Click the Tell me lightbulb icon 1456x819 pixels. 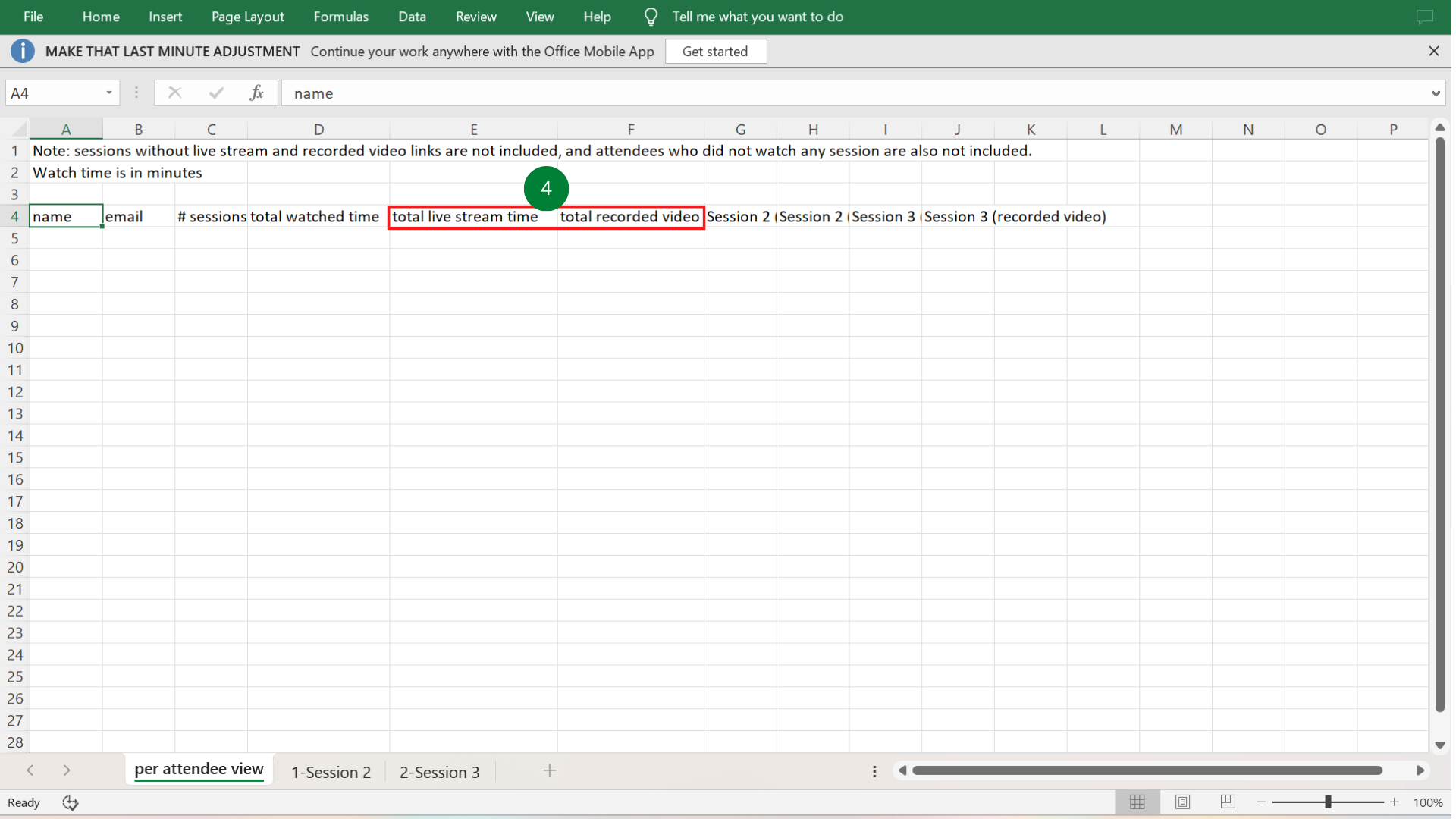pos(651,16)
